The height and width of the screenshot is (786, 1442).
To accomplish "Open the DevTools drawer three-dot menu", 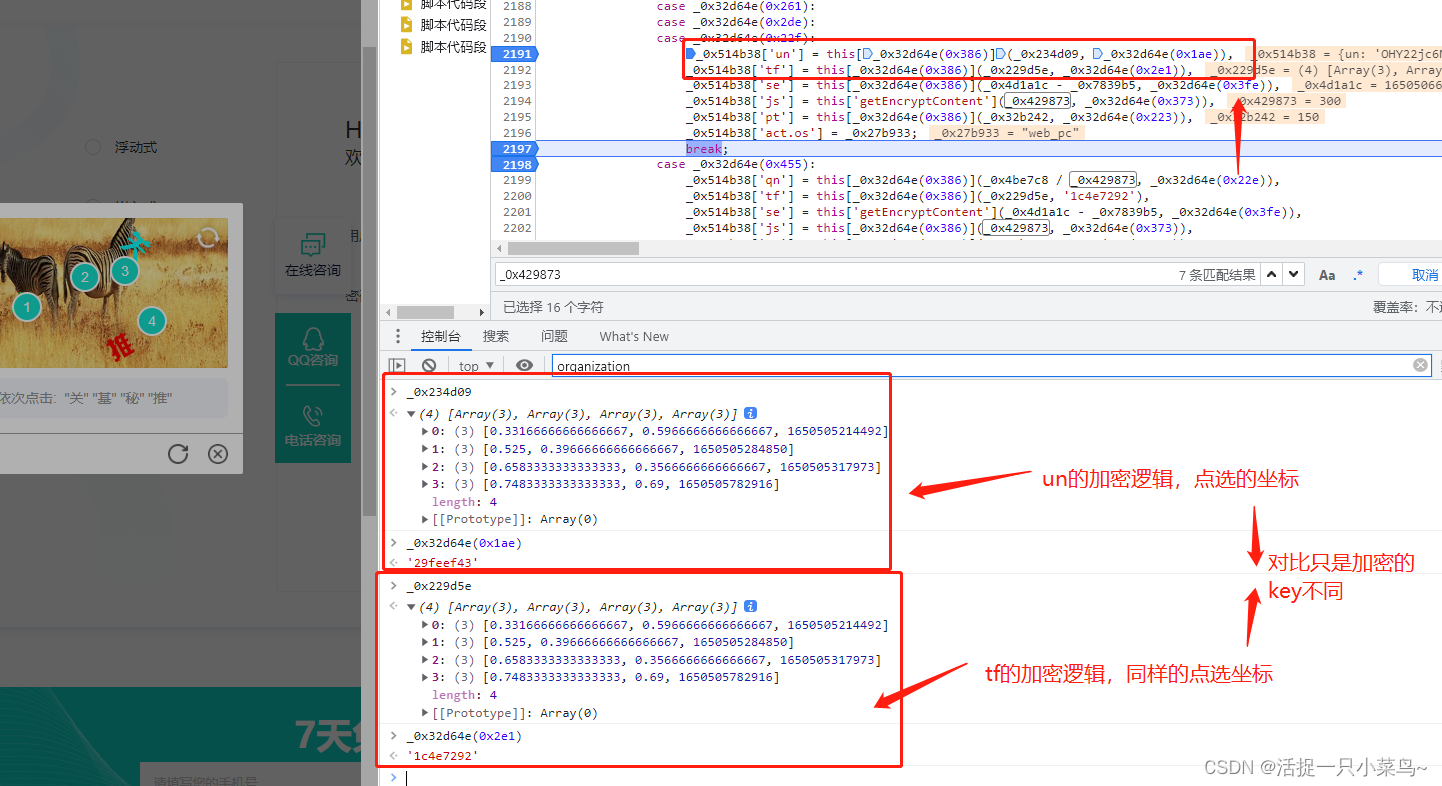I will click(398, 336).
